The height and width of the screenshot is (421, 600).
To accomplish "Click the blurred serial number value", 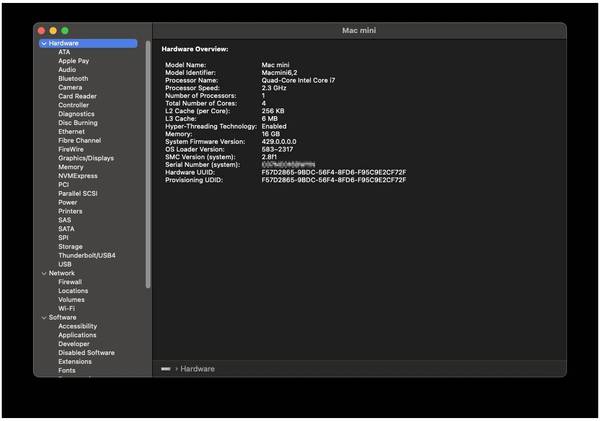I will [288, 165].
